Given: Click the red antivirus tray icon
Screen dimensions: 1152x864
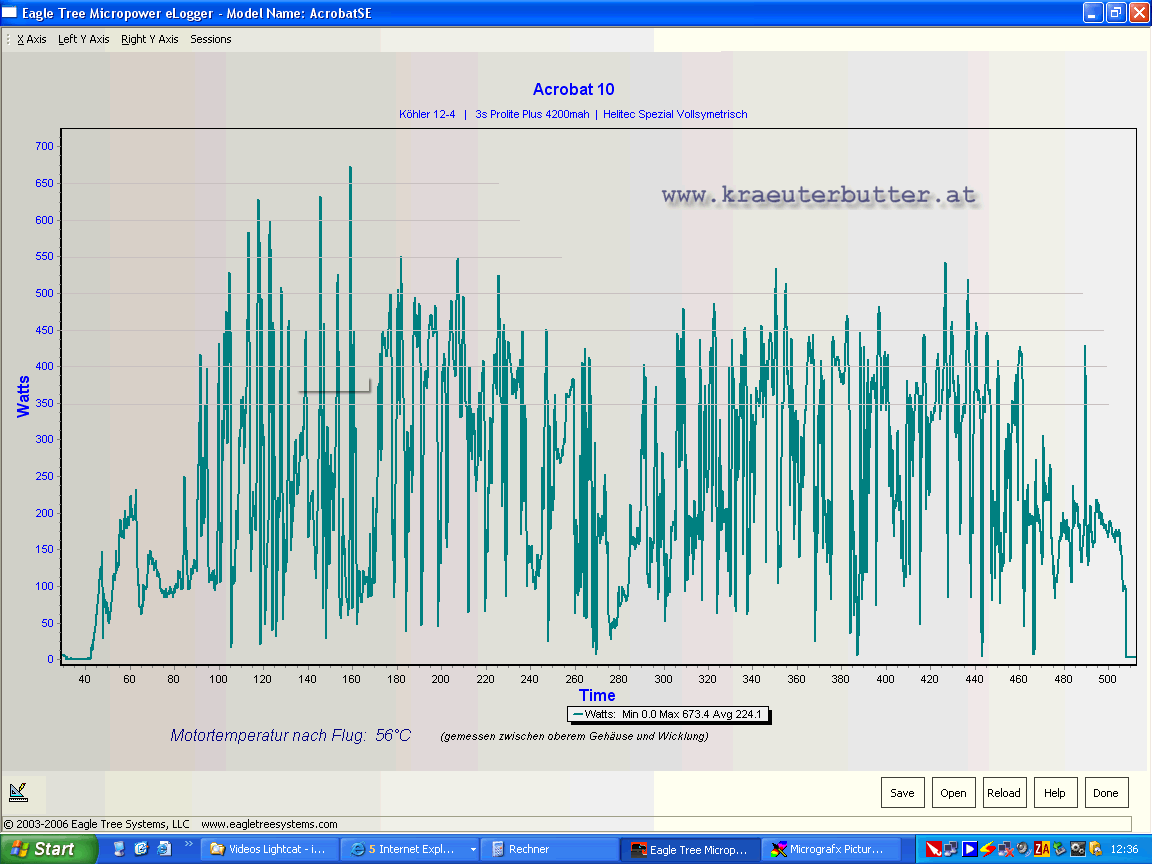Looking at the screenshot, I should [x=934, y=849].
